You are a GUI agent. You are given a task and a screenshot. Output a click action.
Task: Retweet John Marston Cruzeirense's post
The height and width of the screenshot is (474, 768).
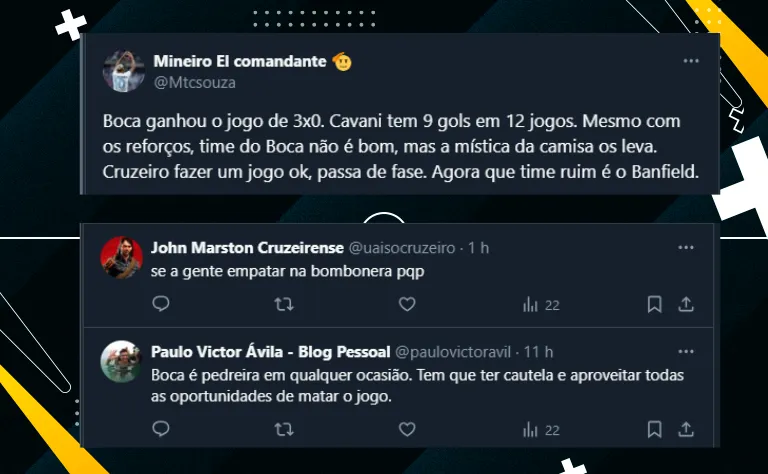tap(284, 304)
